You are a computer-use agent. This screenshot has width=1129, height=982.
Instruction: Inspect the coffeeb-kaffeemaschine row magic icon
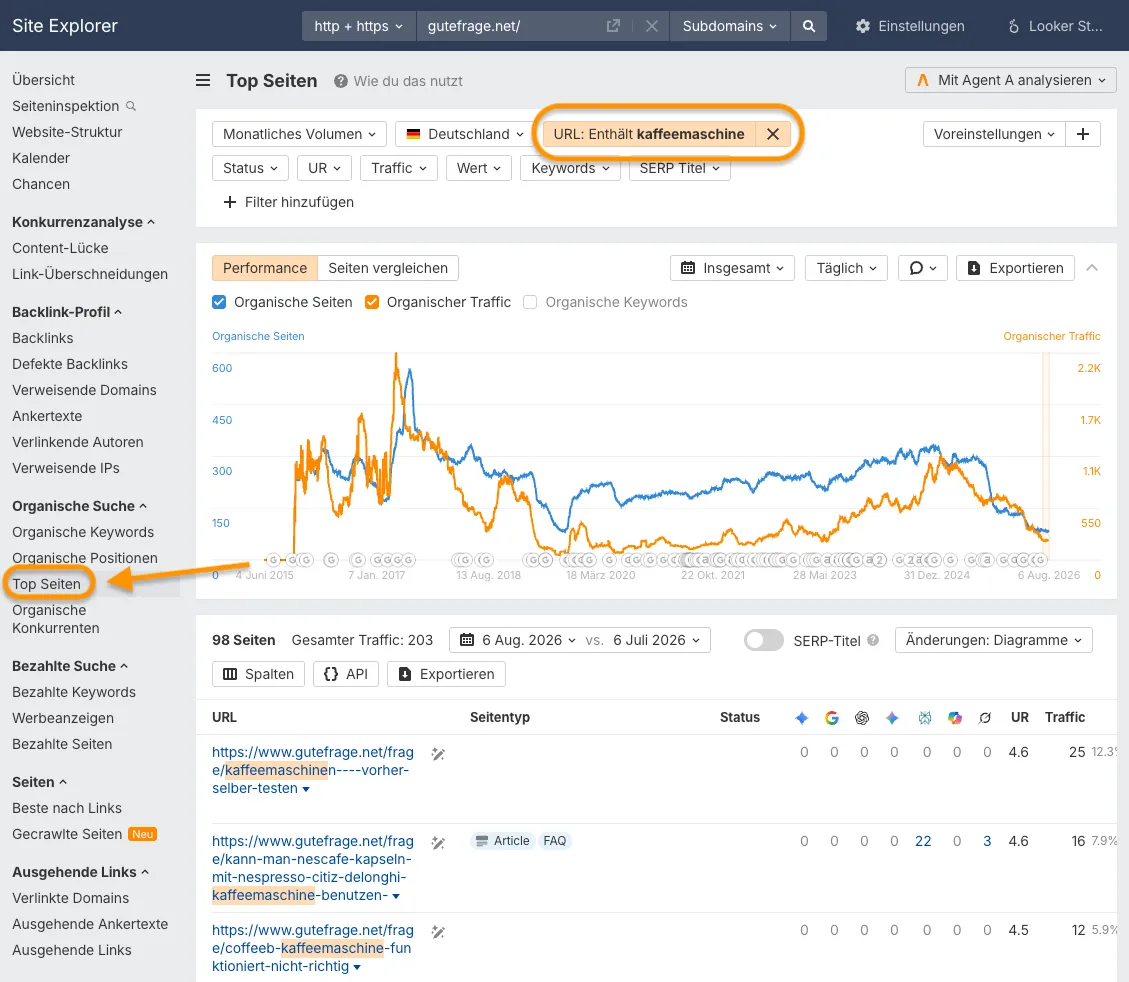coord(438,932)
